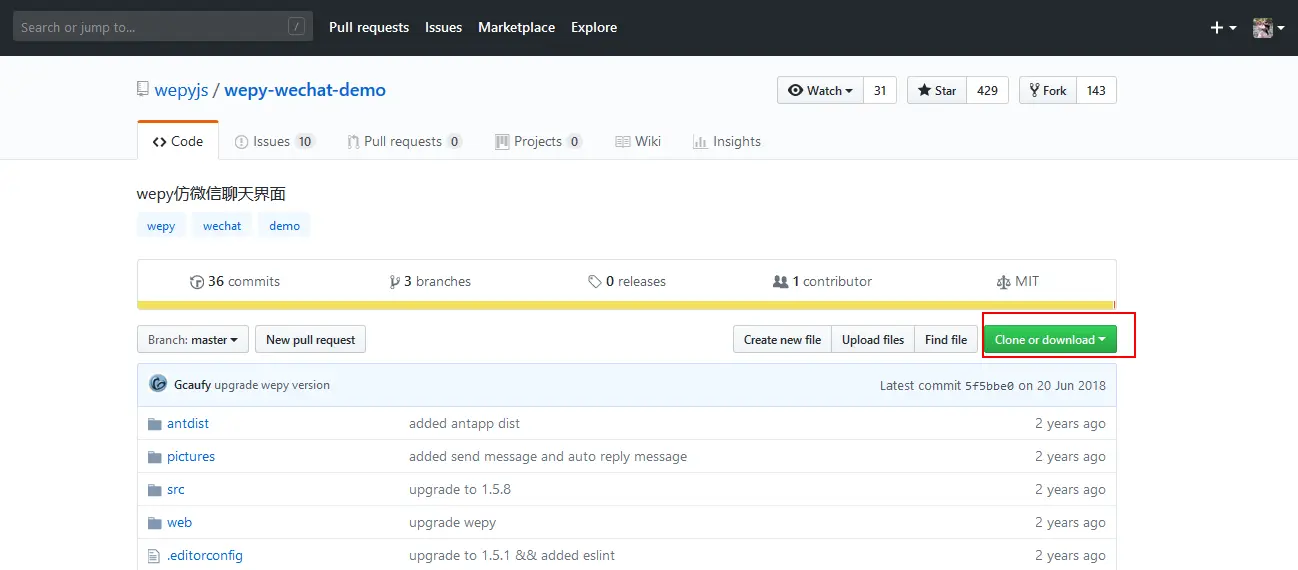Image resolution: width=1298 pixels, height=570 pixels.
Task: Click the antdist folder icon
Action: (x=154, y=424)
